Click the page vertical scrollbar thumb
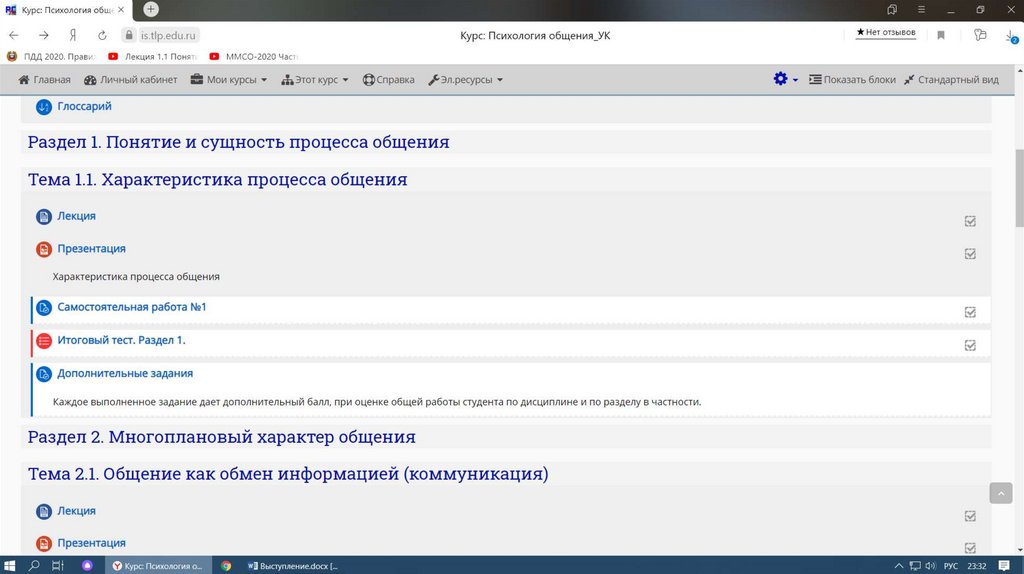1024x574 pixels. coord(1018,188)
